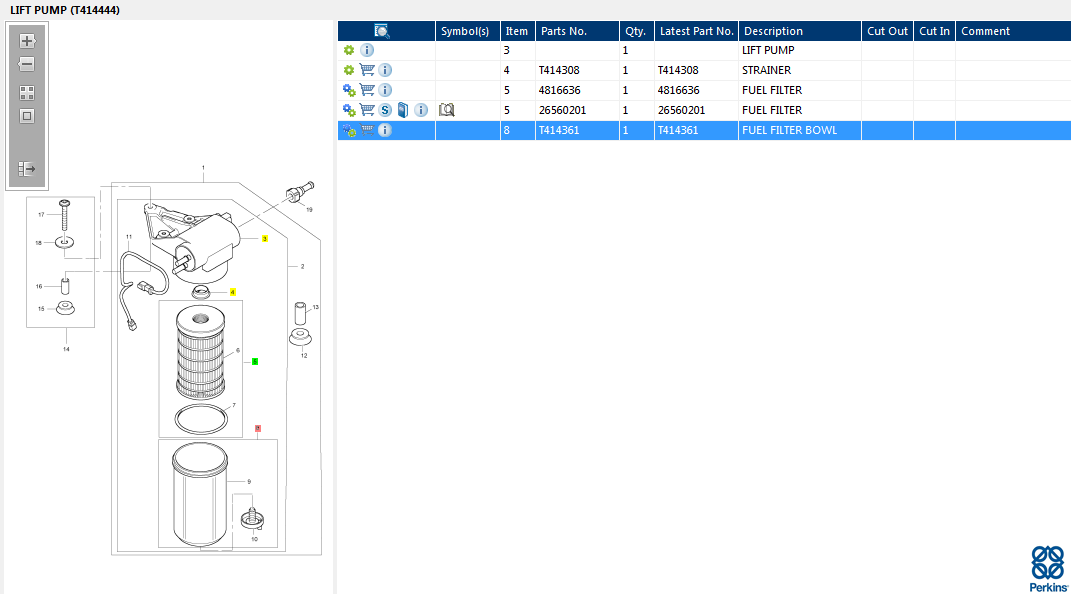
Task: Sort by the Qty. column header
Action: click(637, 31)
